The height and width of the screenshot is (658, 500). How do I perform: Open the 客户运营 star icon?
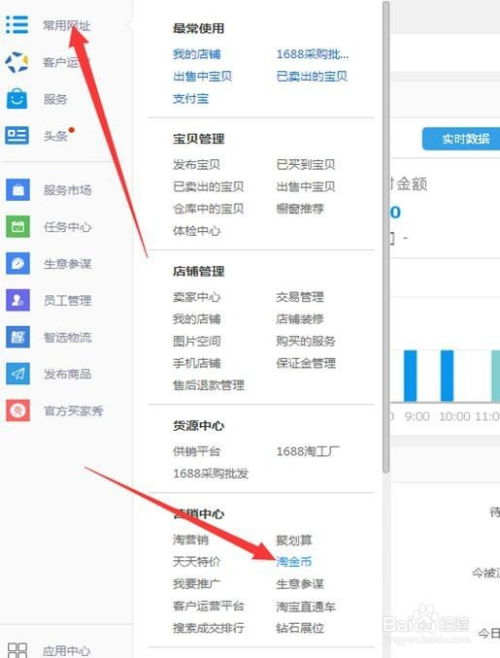[x=16, y=62]
